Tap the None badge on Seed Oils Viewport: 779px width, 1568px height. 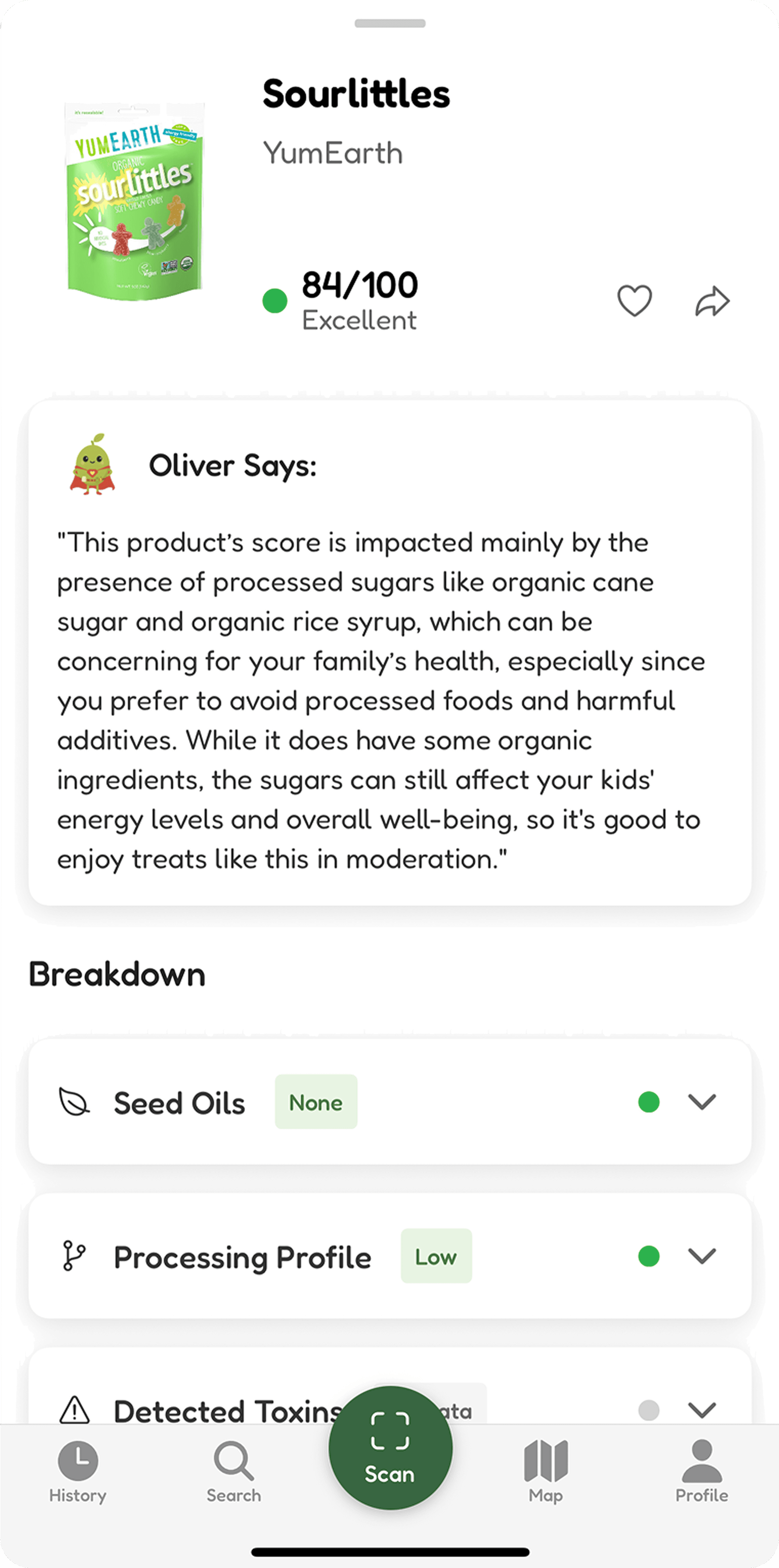pos(316,1102)
